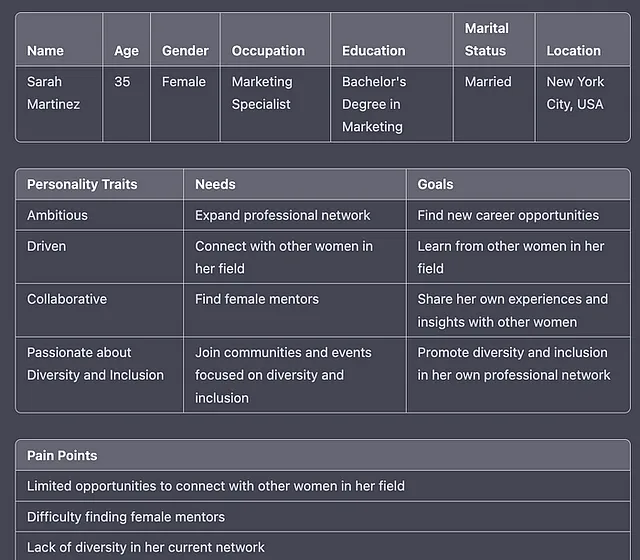Viewport: 640px width, 560px height.
Task: Click the Name column header
Action: point(59,39)
